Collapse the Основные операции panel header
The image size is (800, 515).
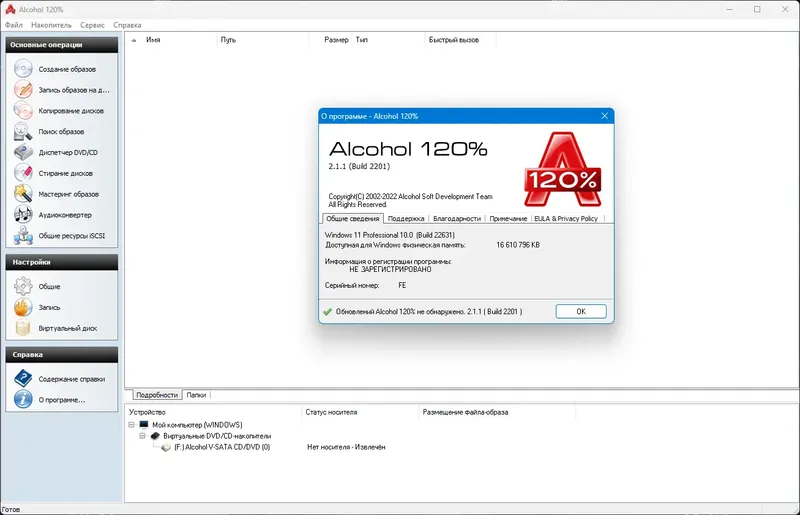[62, 44]
